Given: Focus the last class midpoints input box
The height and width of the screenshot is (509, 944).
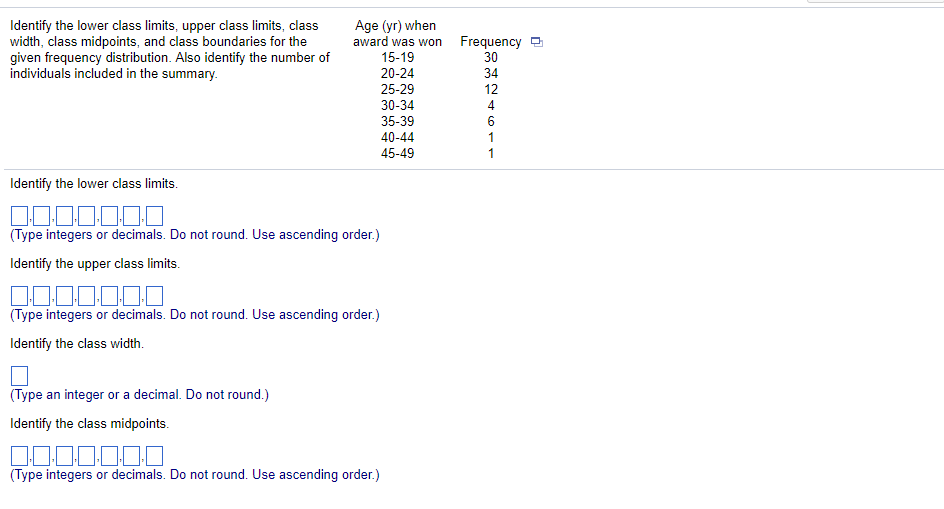Looking at the screenshot, I should coord(155,456).
